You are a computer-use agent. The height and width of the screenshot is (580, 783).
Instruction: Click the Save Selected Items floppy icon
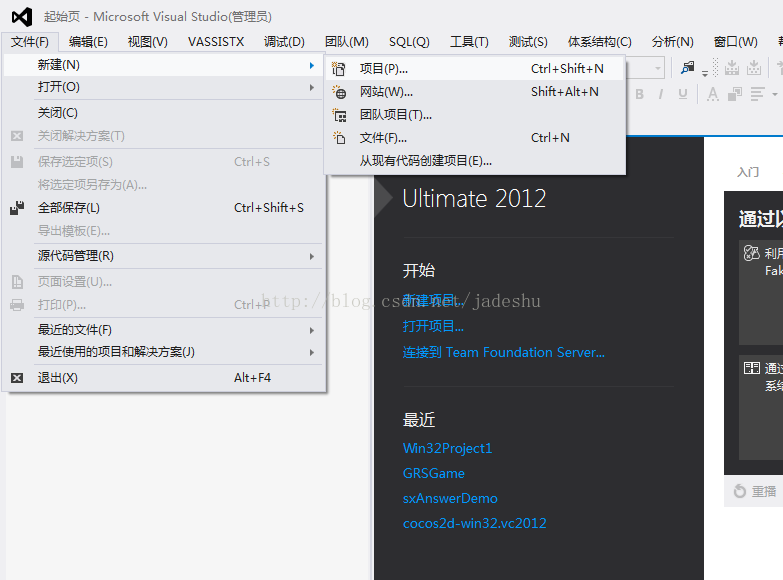(x=17, y=161)
